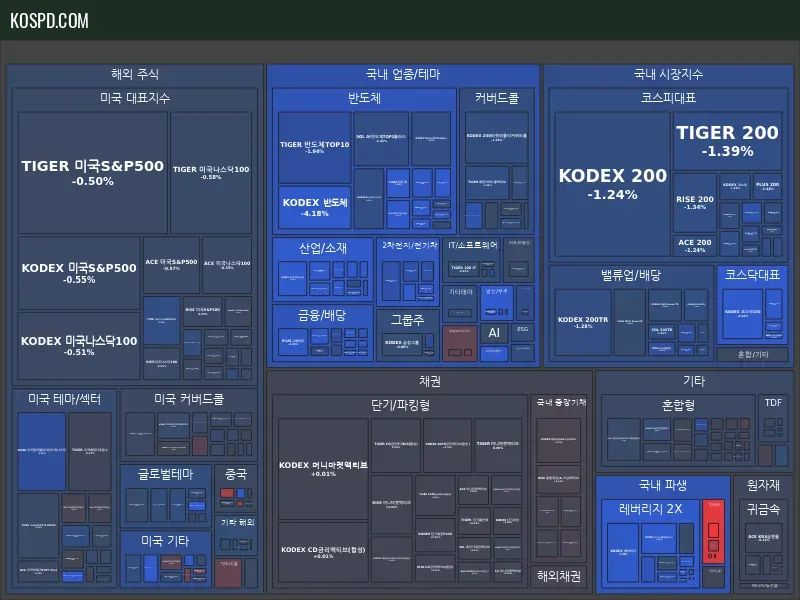800x600 pixels.
Task: Select the 금융/배당 group header
Action: click(x=322, y=316)
